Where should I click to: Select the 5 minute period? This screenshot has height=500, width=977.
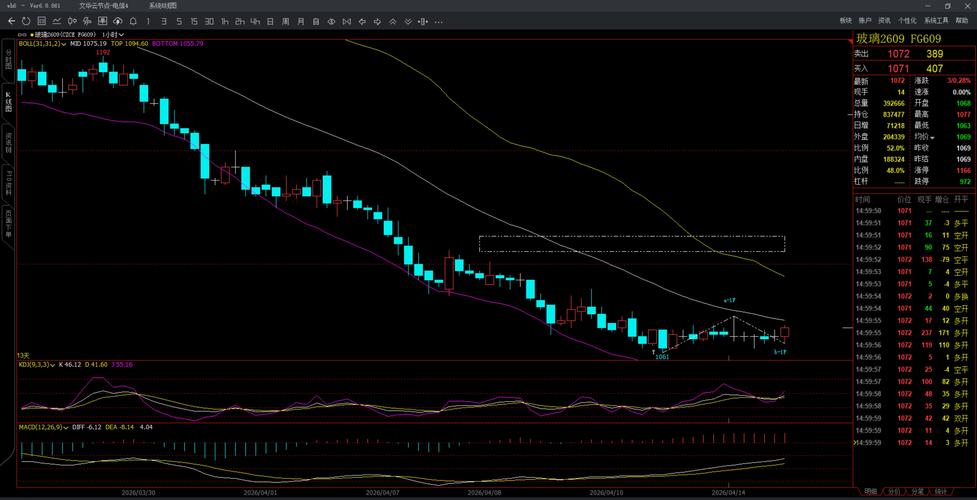click(x=179, y=21)
